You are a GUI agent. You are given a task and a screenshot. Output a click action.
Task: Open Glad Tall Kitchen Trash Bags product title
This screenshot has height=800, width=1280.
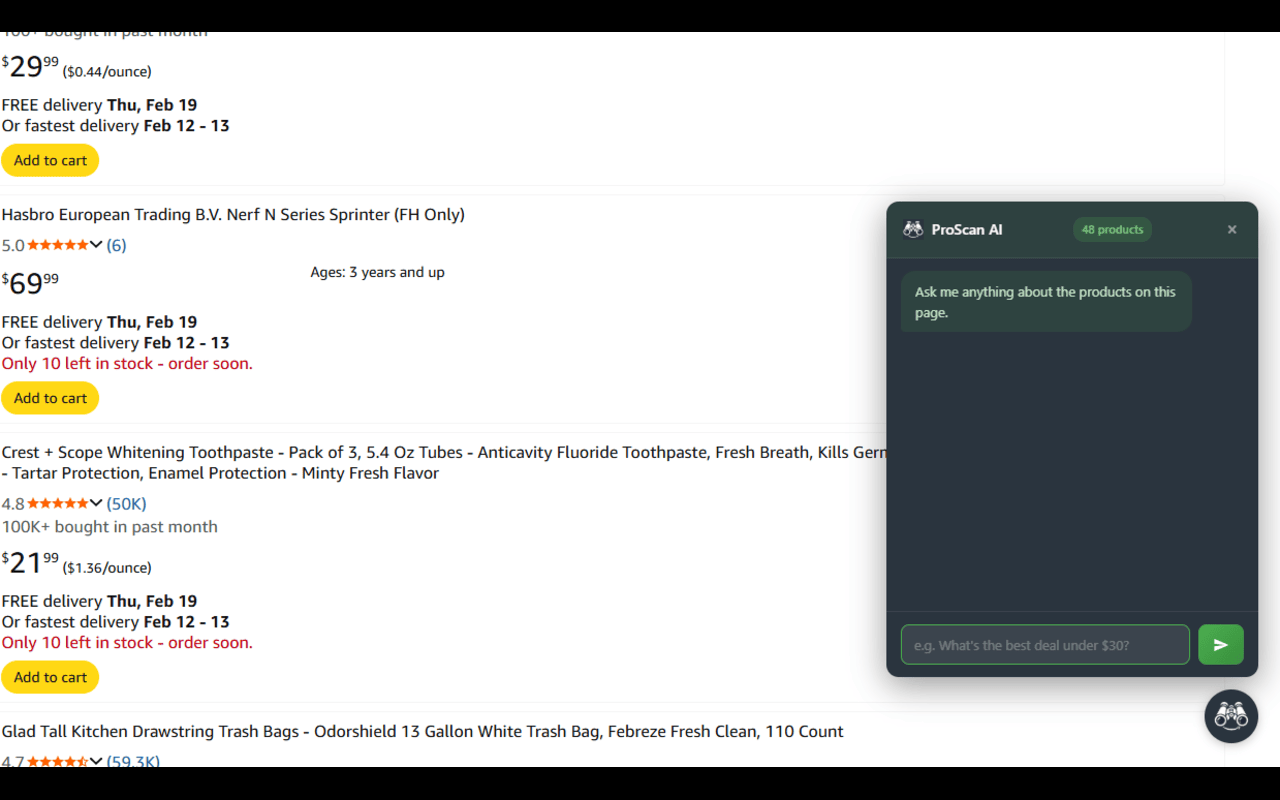422,732
